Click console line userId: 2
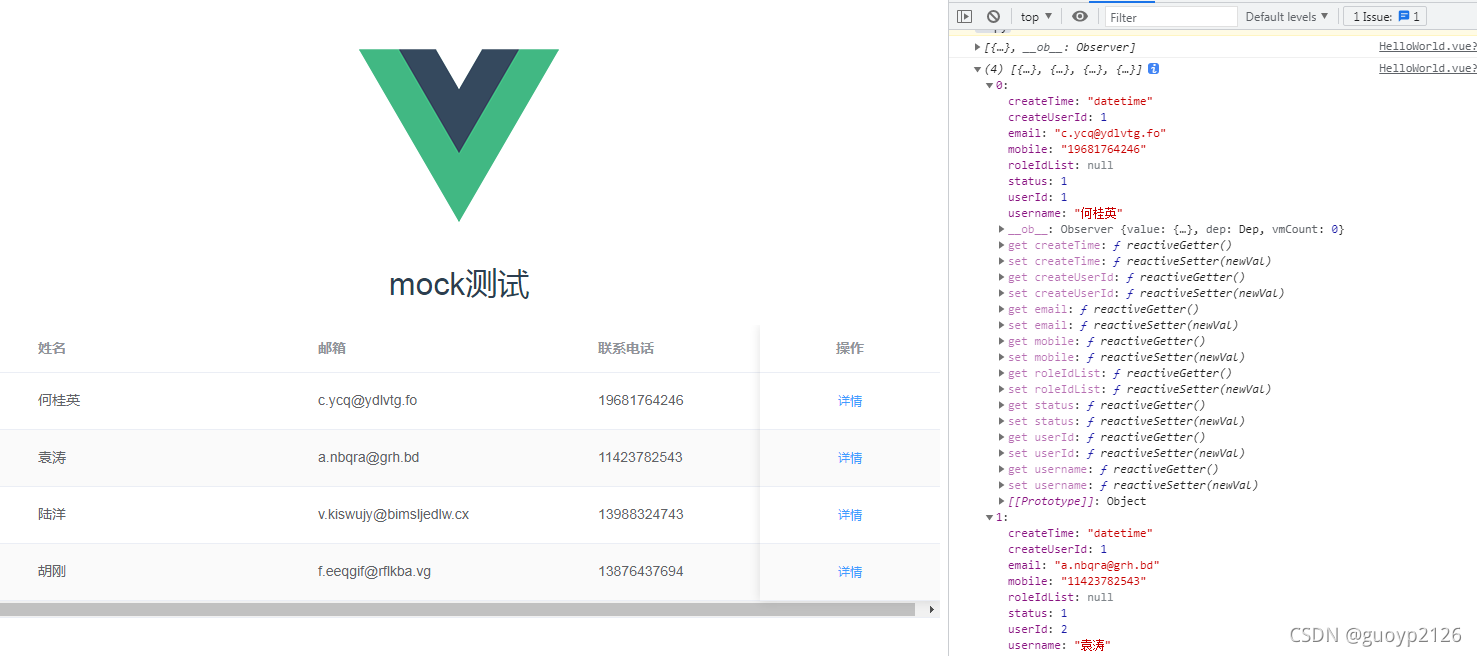1477x656 pixels. (x=1038, y=629)
